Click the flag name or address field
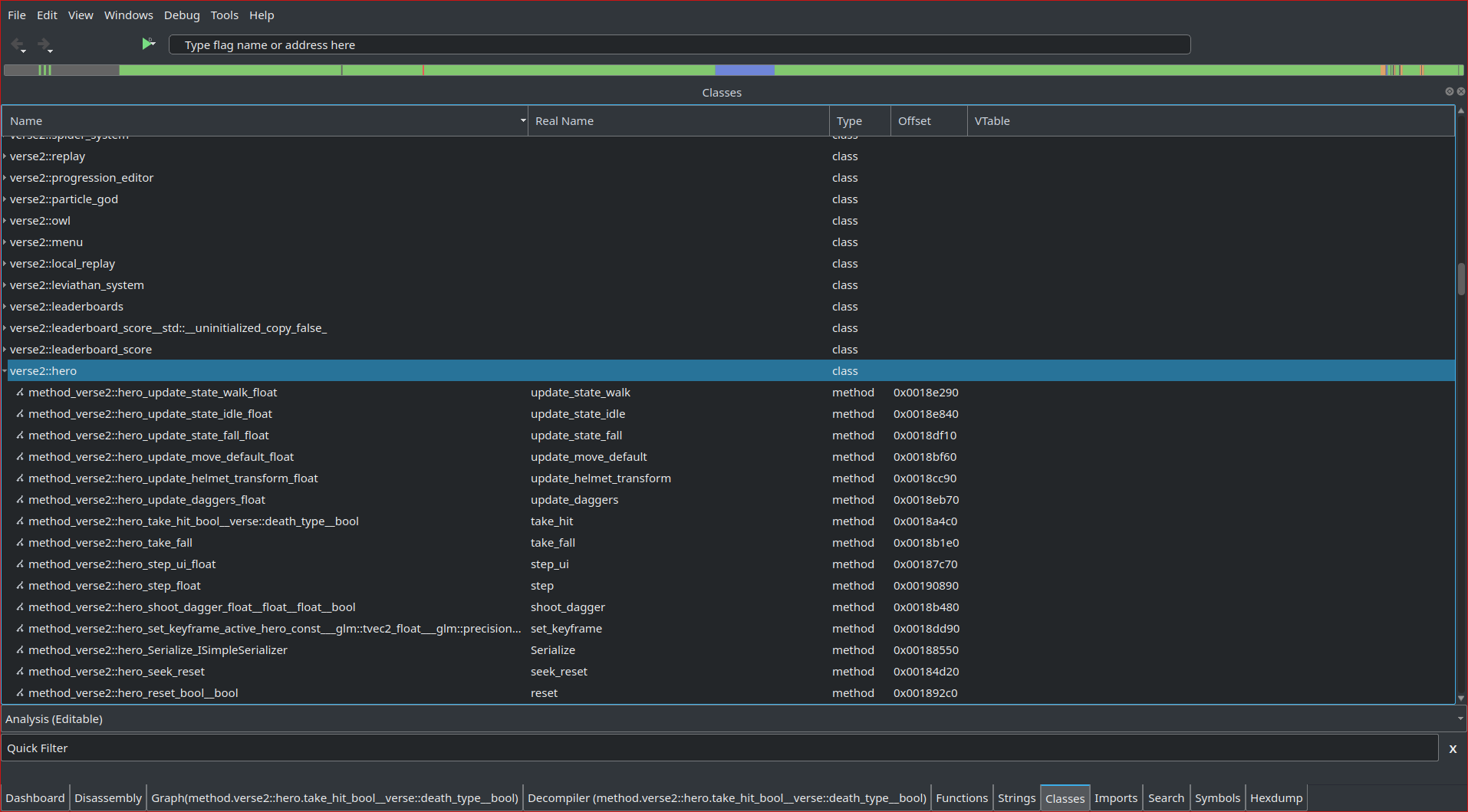 (x=680, y=45)
